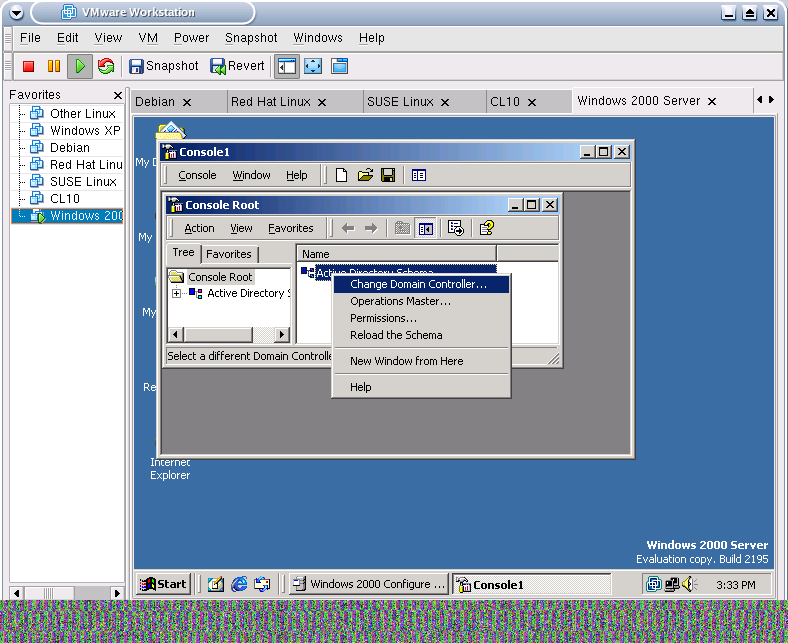Click the Back arrow in Console Root
Screen dimensions: 788x643
[x=348, y=229]
